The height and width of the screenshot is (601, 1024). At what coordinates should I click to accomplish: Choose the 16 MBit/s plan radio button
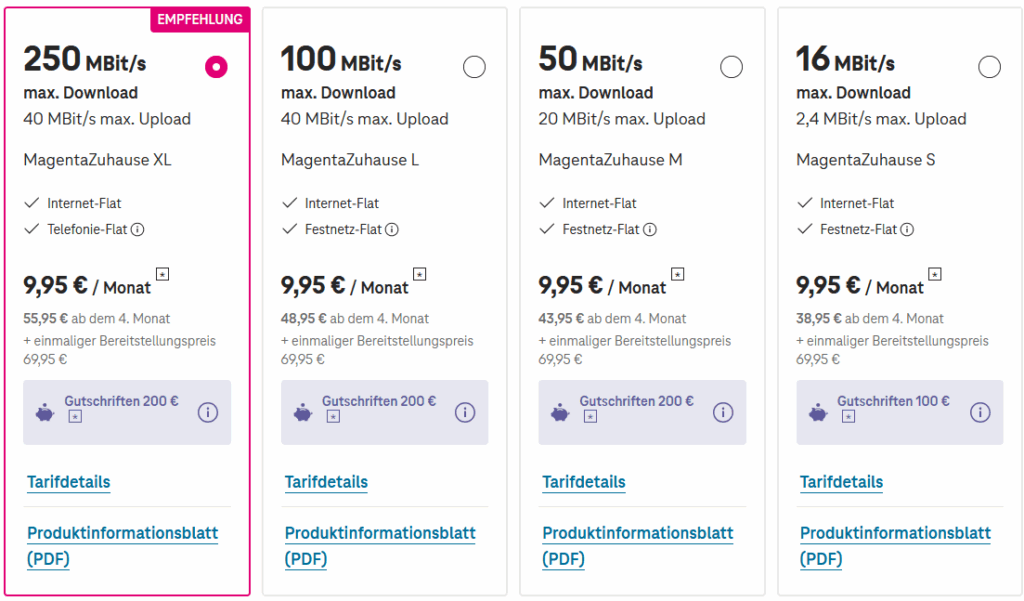[x=989, y=67]
